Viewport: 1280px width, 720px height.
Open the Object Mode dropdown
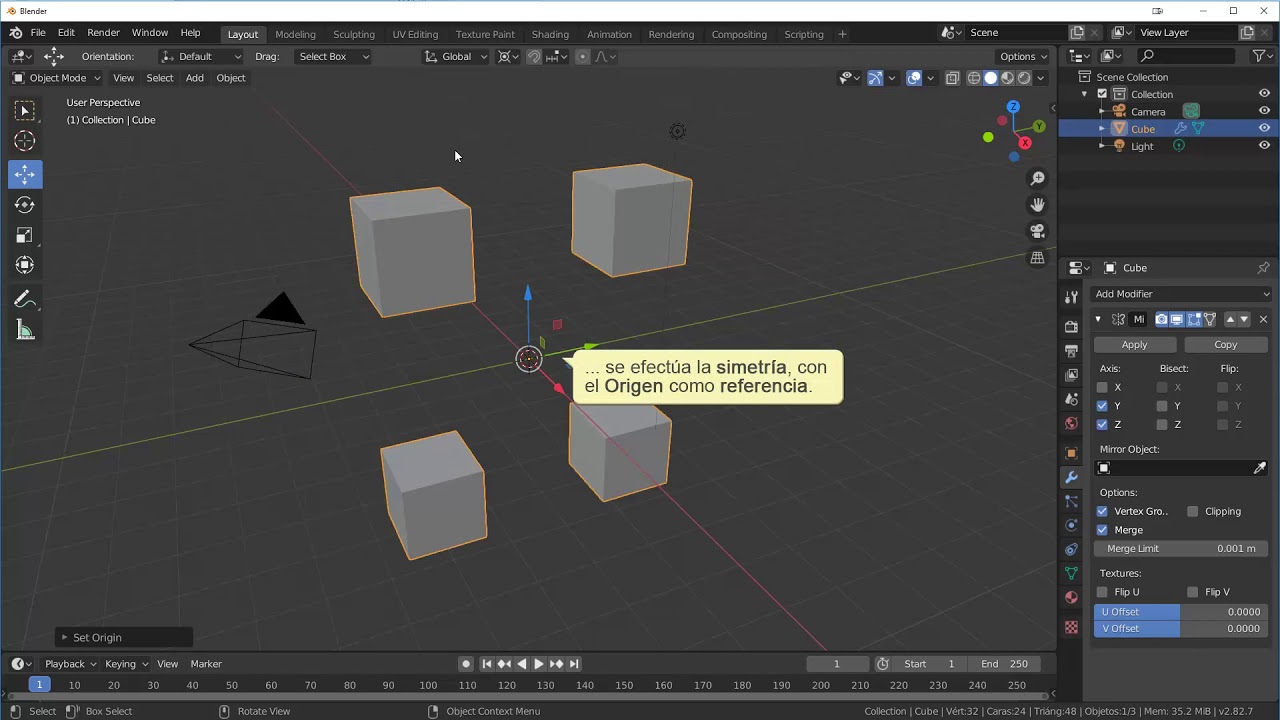point(57,78)
